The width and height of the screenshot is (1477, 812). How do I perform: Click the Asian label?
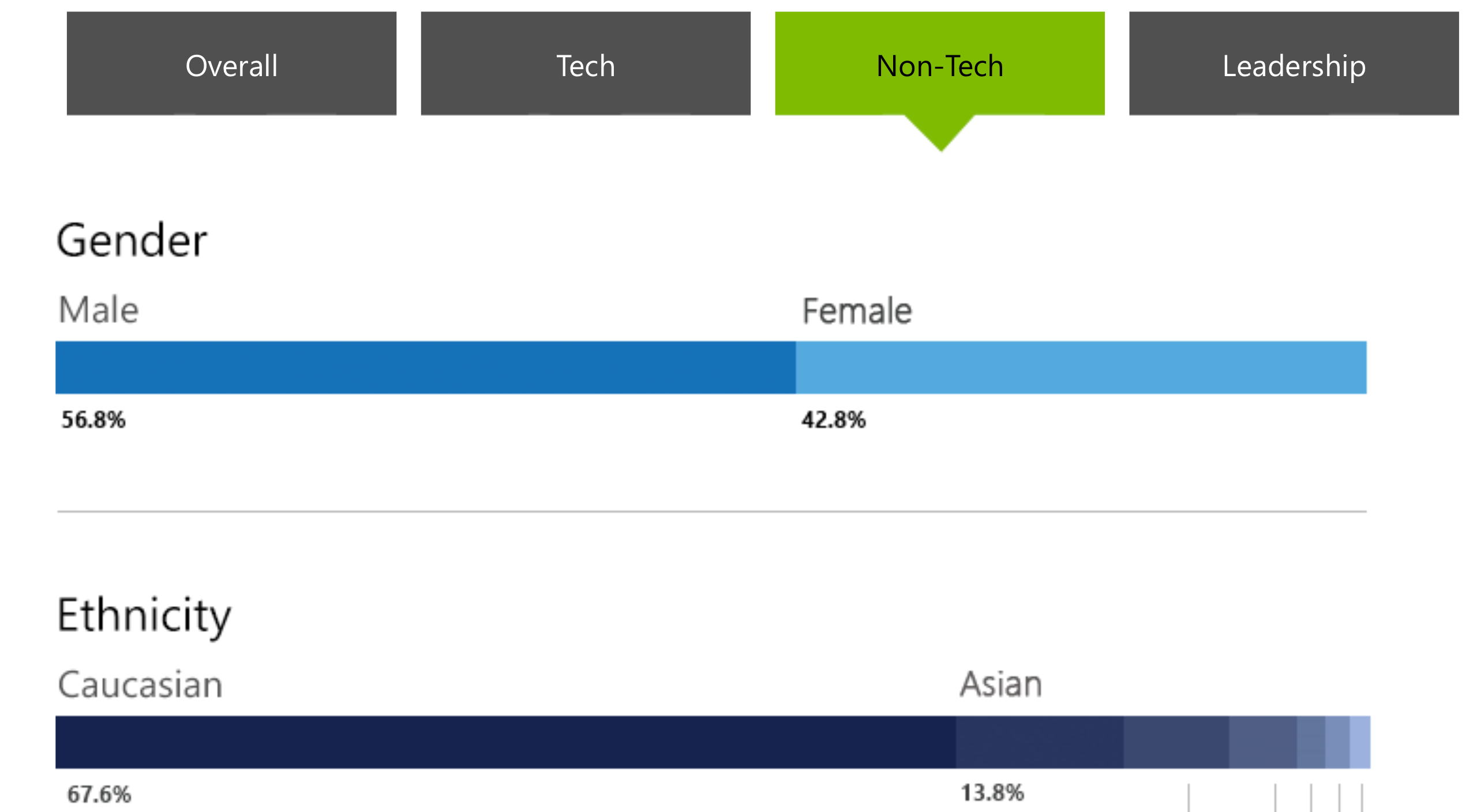coord(1001,685)
